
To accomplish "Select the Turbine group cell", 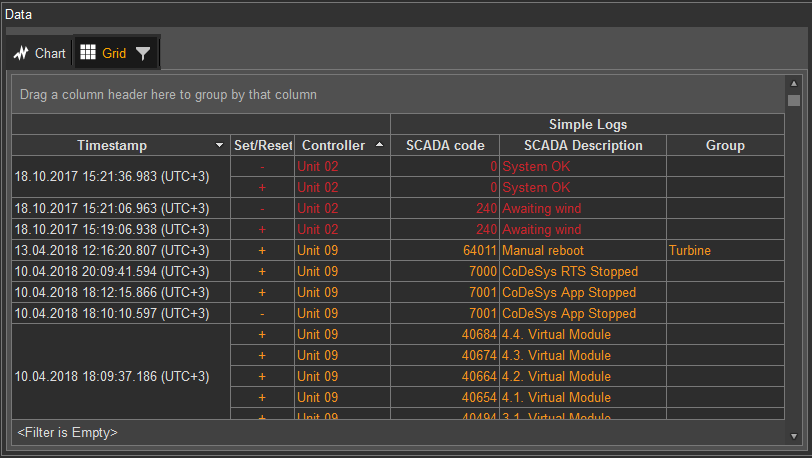I will [x=724, y=250].
